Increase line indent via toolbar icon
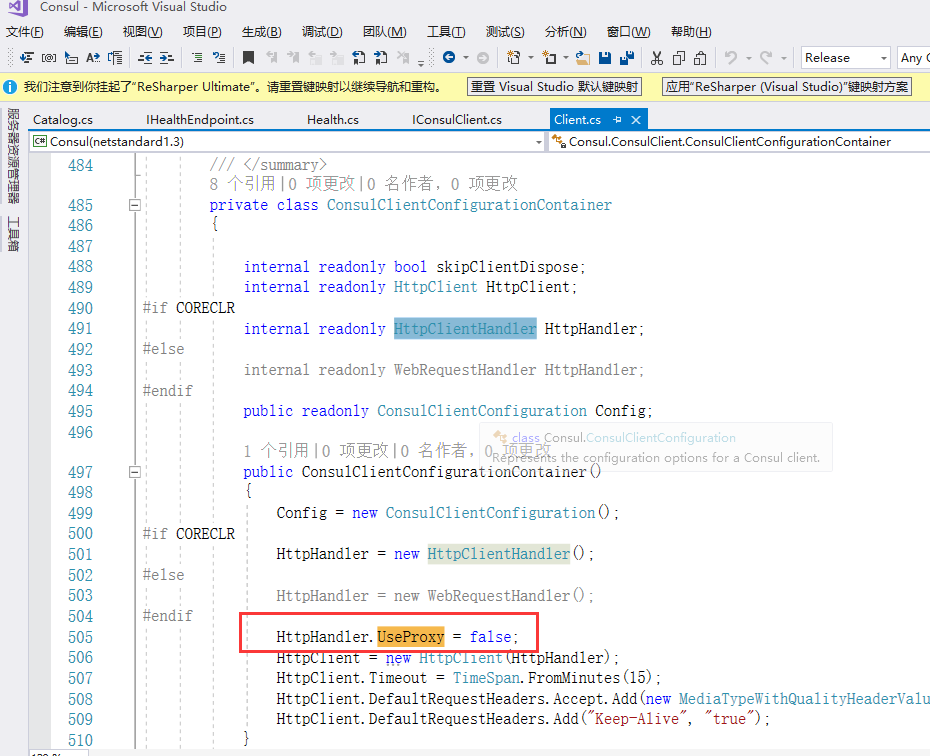 (x=167, y=58)
